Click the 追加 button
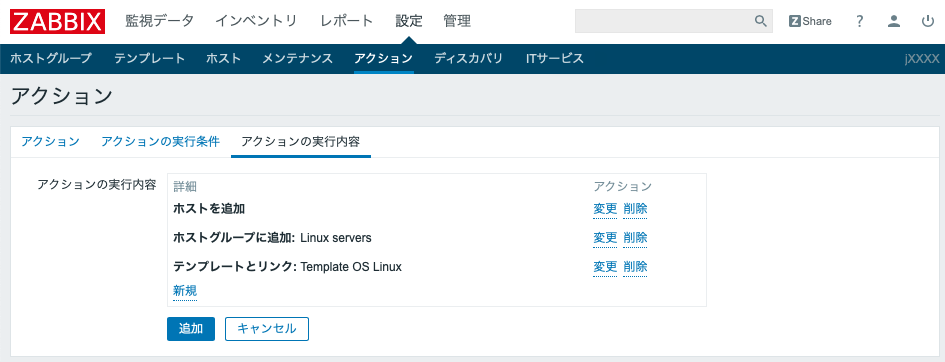Viewport: 945px width, 362px height. point(191,329)
